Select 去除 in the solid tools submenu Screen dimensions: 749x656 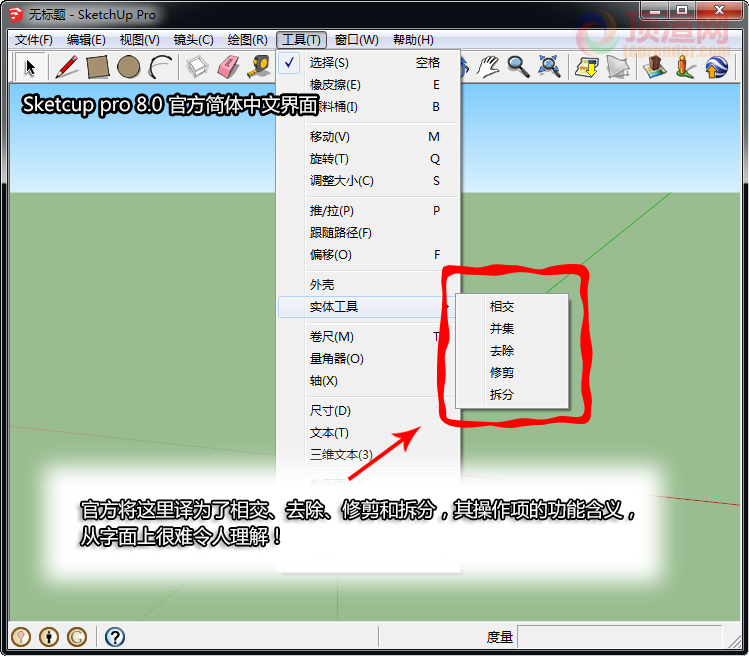(x=512, y=351)
